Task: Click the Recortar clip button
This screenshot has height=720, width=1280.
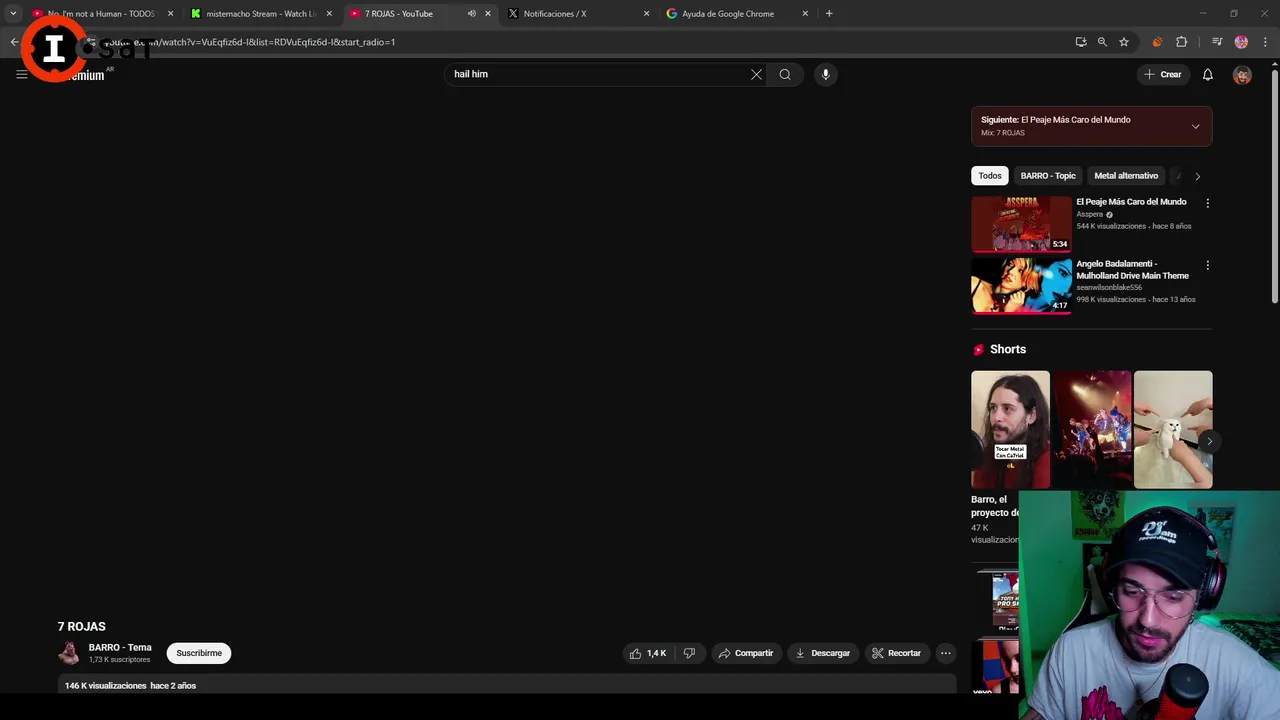Action: tap(896, 653)
